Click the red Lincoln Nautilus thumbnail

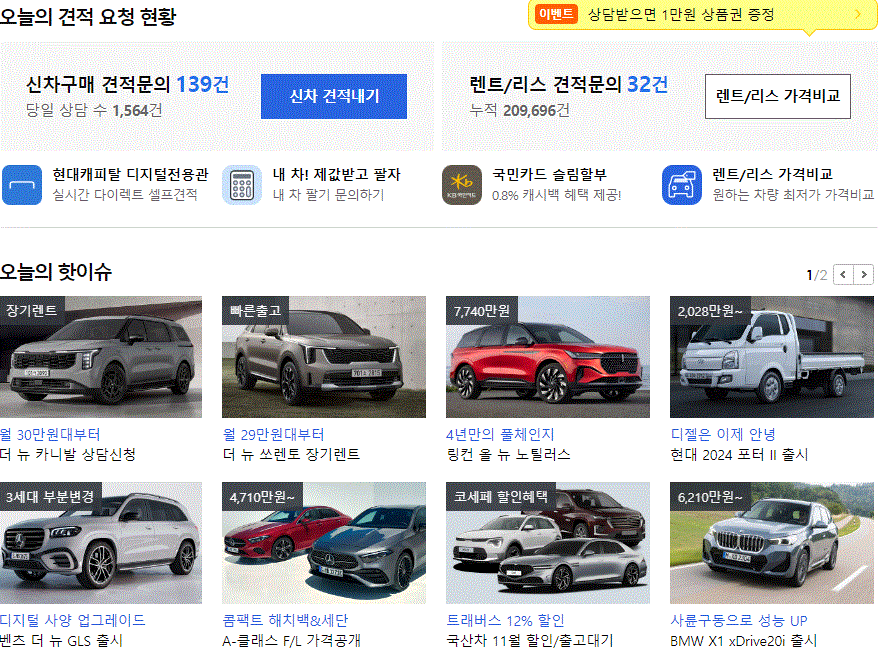click(548, 357)
